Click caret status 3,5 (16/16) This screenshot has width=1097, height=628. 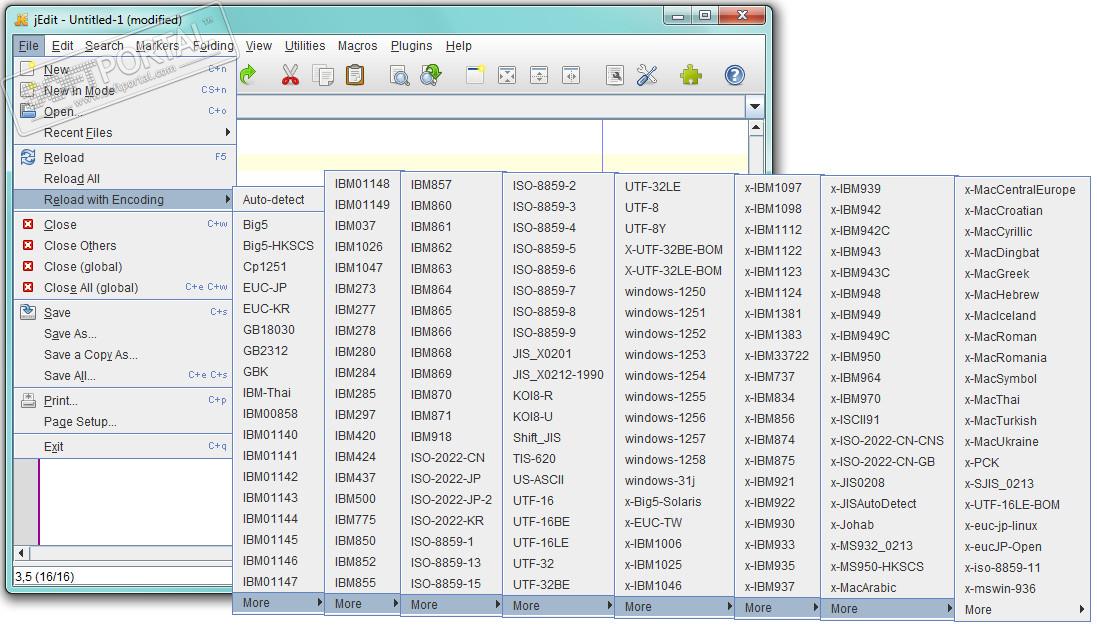pos(45,576)
